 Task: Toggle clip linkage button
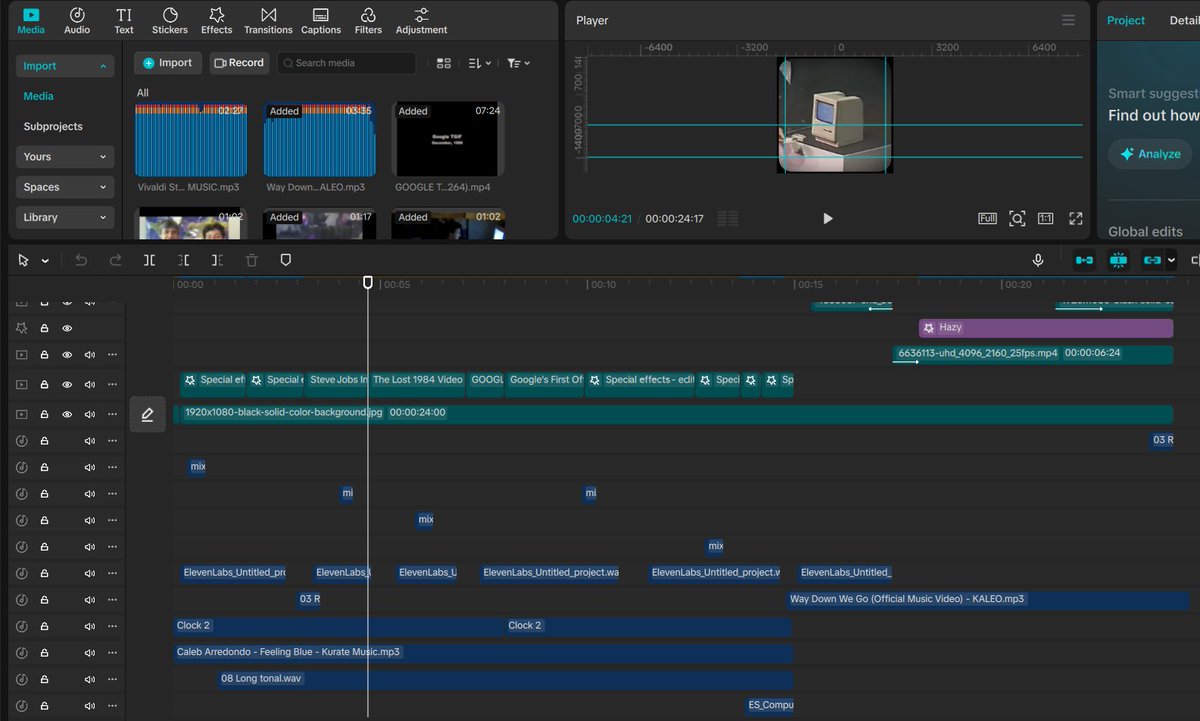pos(1152,260)
